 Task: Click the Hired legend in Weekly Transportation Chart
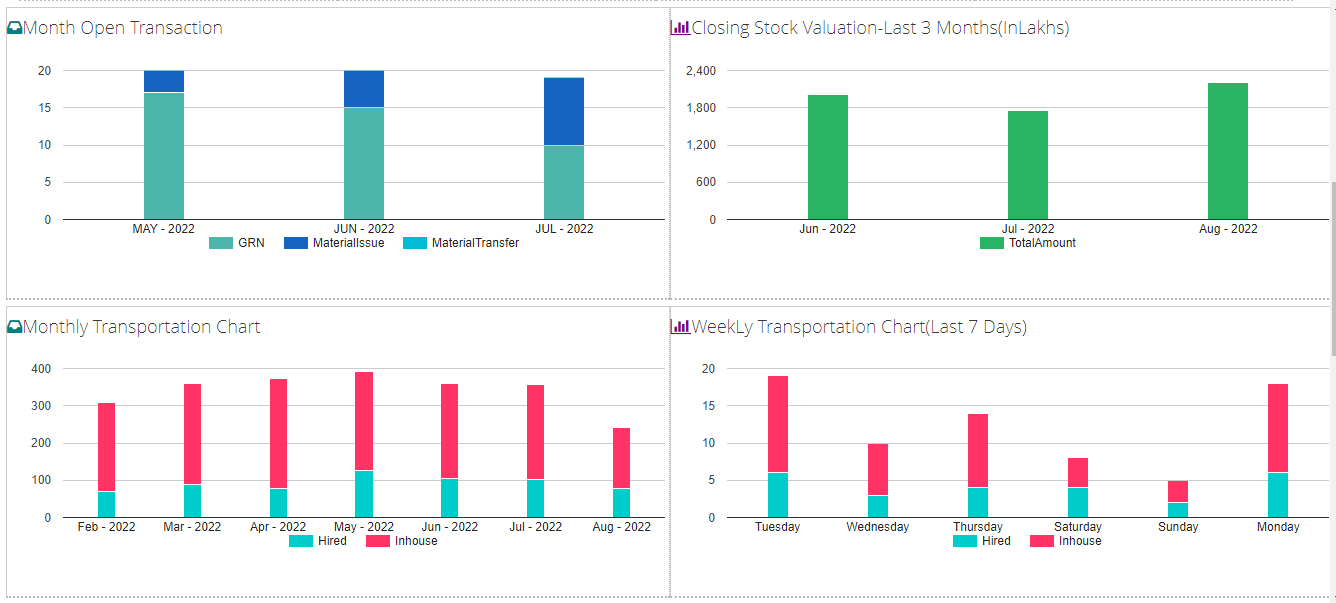pos(981,541)
